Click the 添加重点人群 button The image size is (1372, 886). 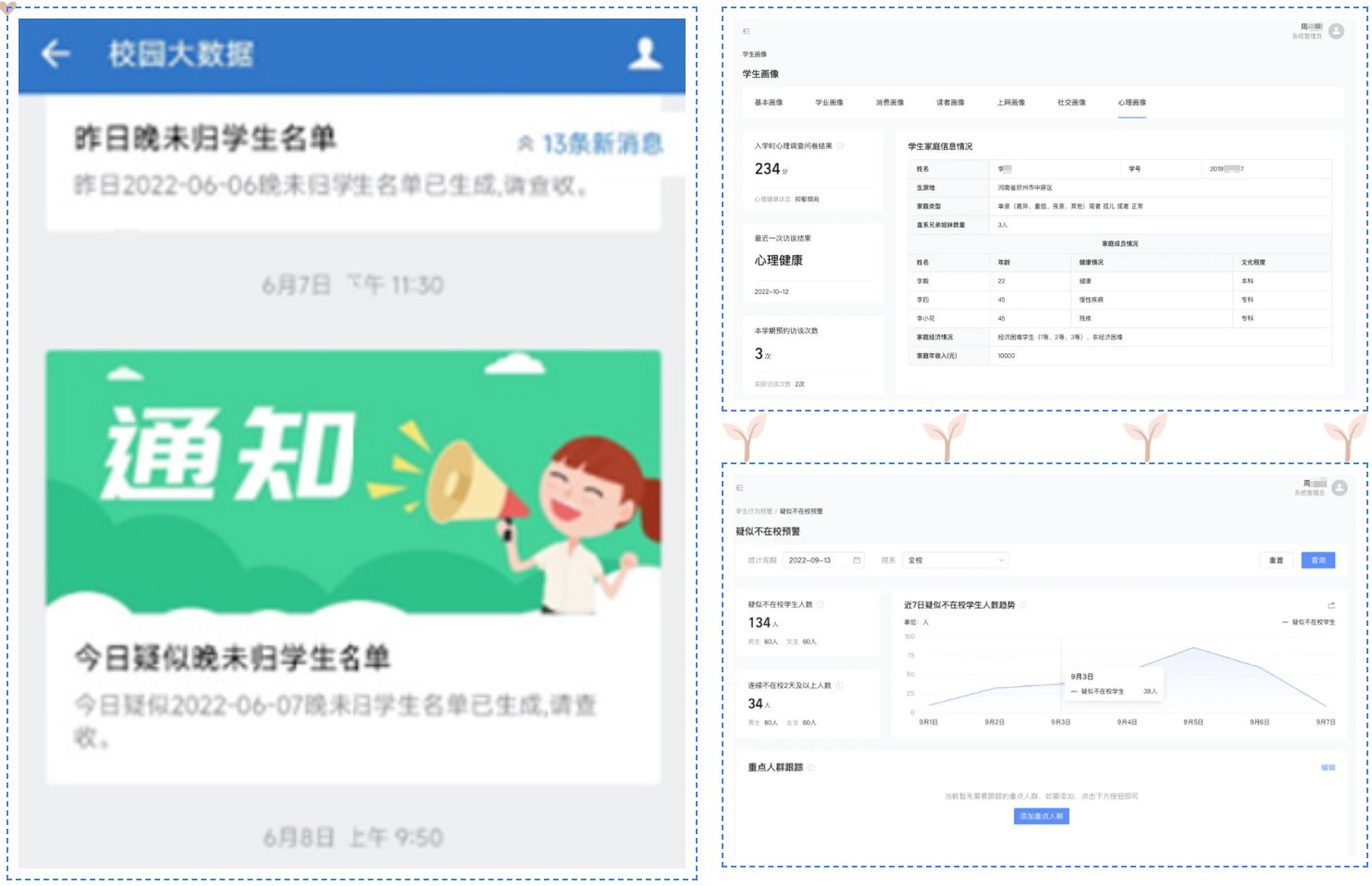pos(1040,817)
